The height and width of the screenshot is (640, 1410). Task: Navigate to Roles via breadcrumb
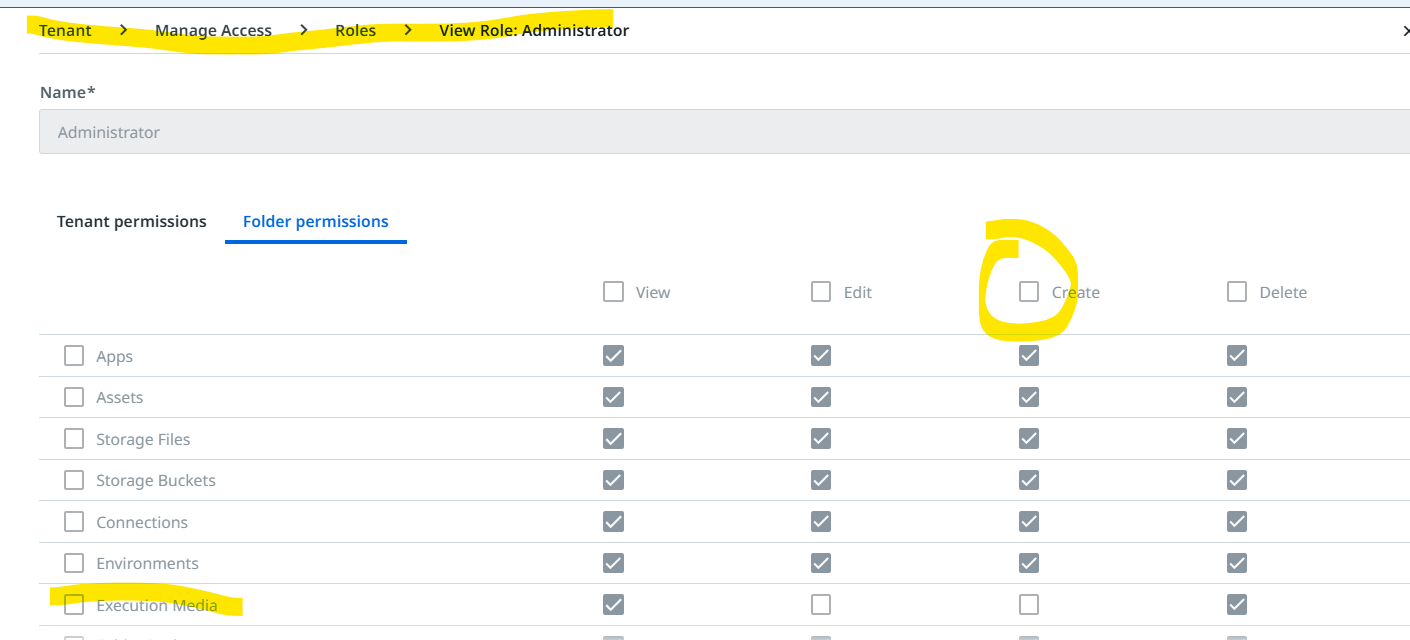(x=355, y=30)
